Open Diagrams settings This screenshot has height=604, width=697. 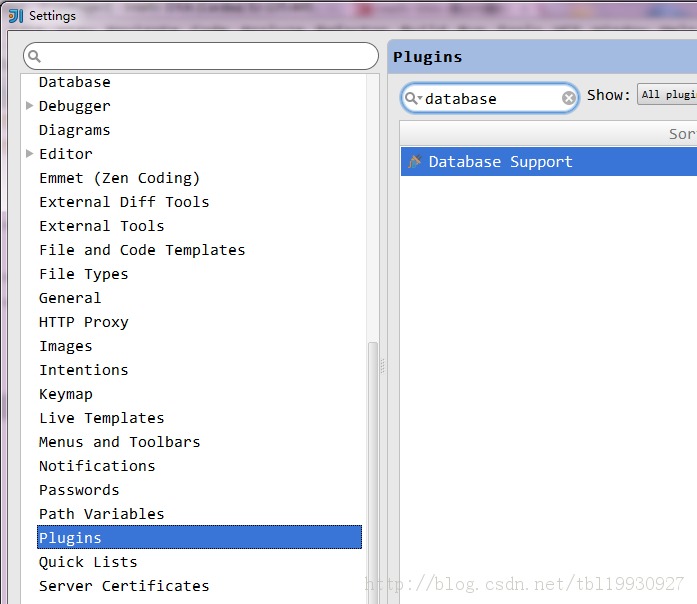[x=75, y=130]
